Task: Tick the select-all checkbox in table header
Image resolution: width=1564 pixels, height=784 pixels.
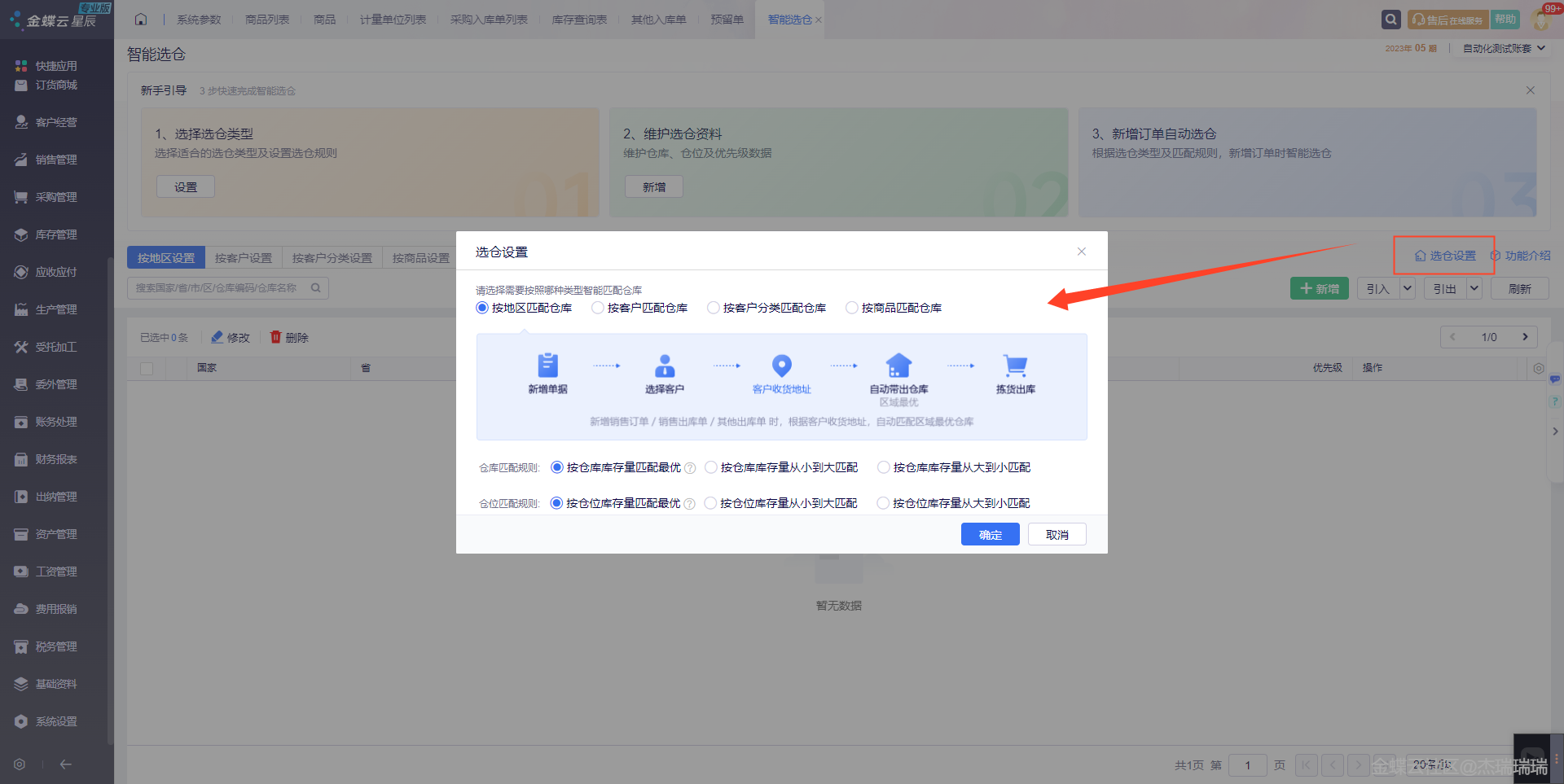Action: pyautogui.click(x=147, y=368)
